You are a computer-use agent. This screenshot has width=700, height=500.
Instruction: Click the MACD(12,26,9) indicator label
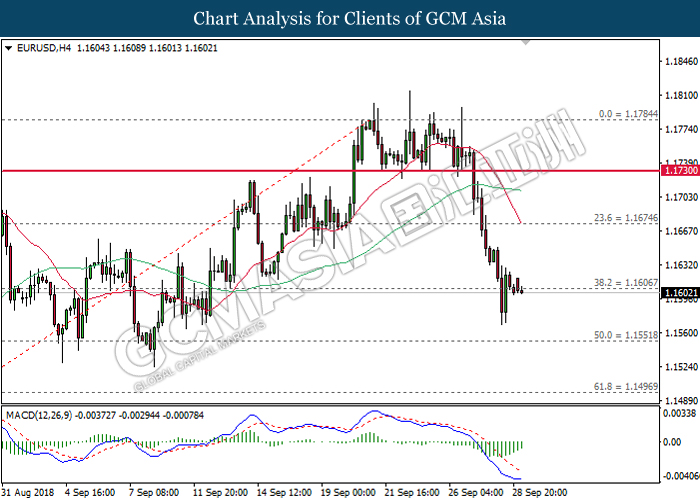[x=40, y=411]
